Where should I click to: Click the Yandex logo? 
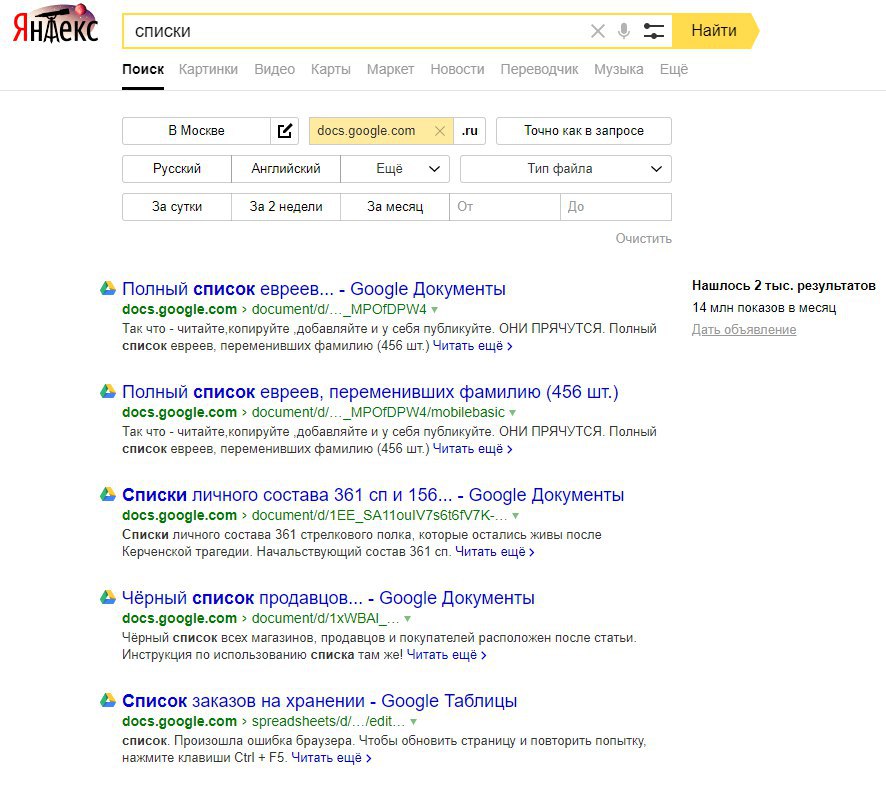pyautogui.click(x=55, y=25)
